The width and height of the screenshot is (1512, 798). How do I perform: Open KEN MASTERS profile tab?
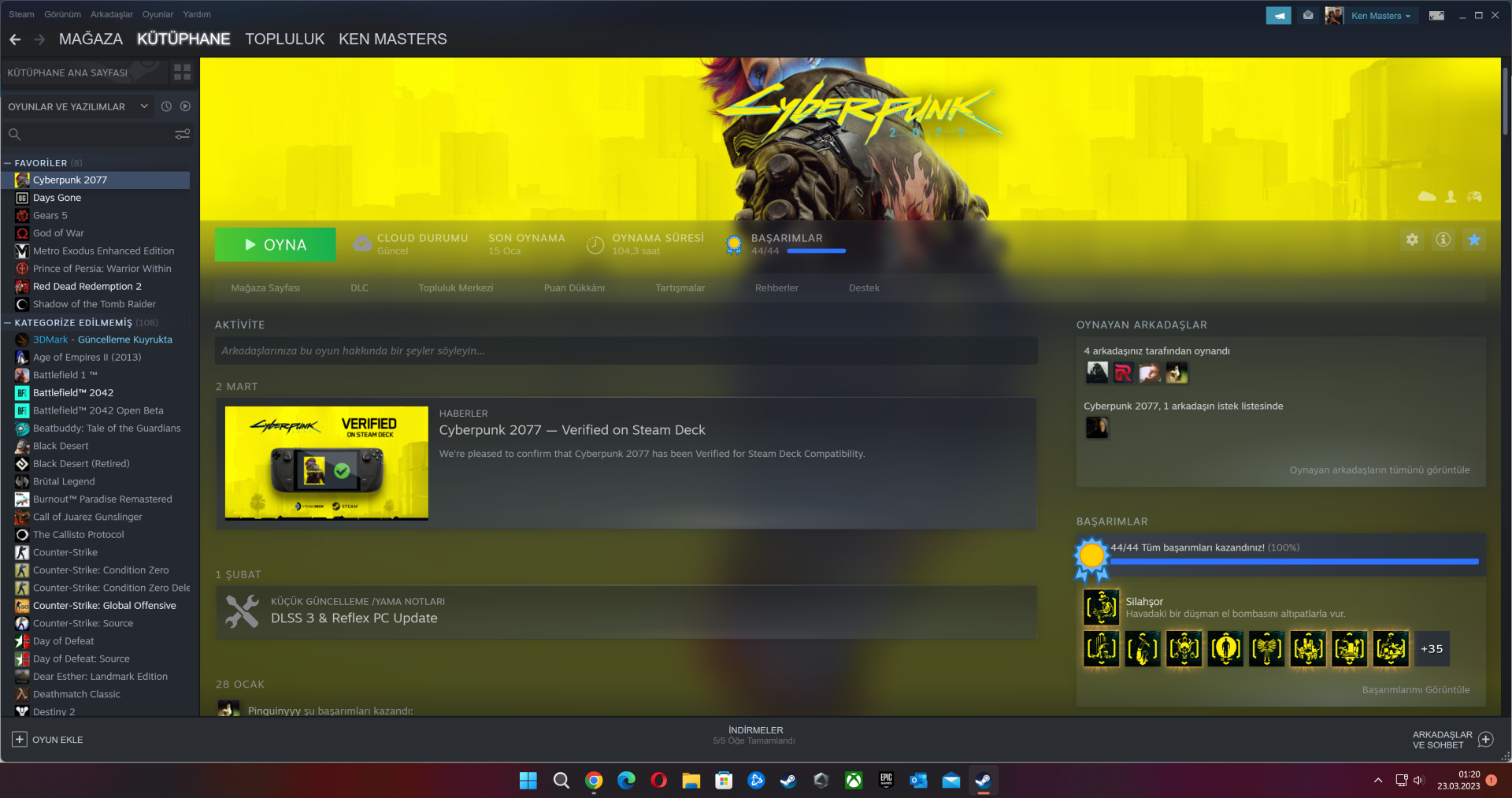pyautogui.click(x=393, y=39)
